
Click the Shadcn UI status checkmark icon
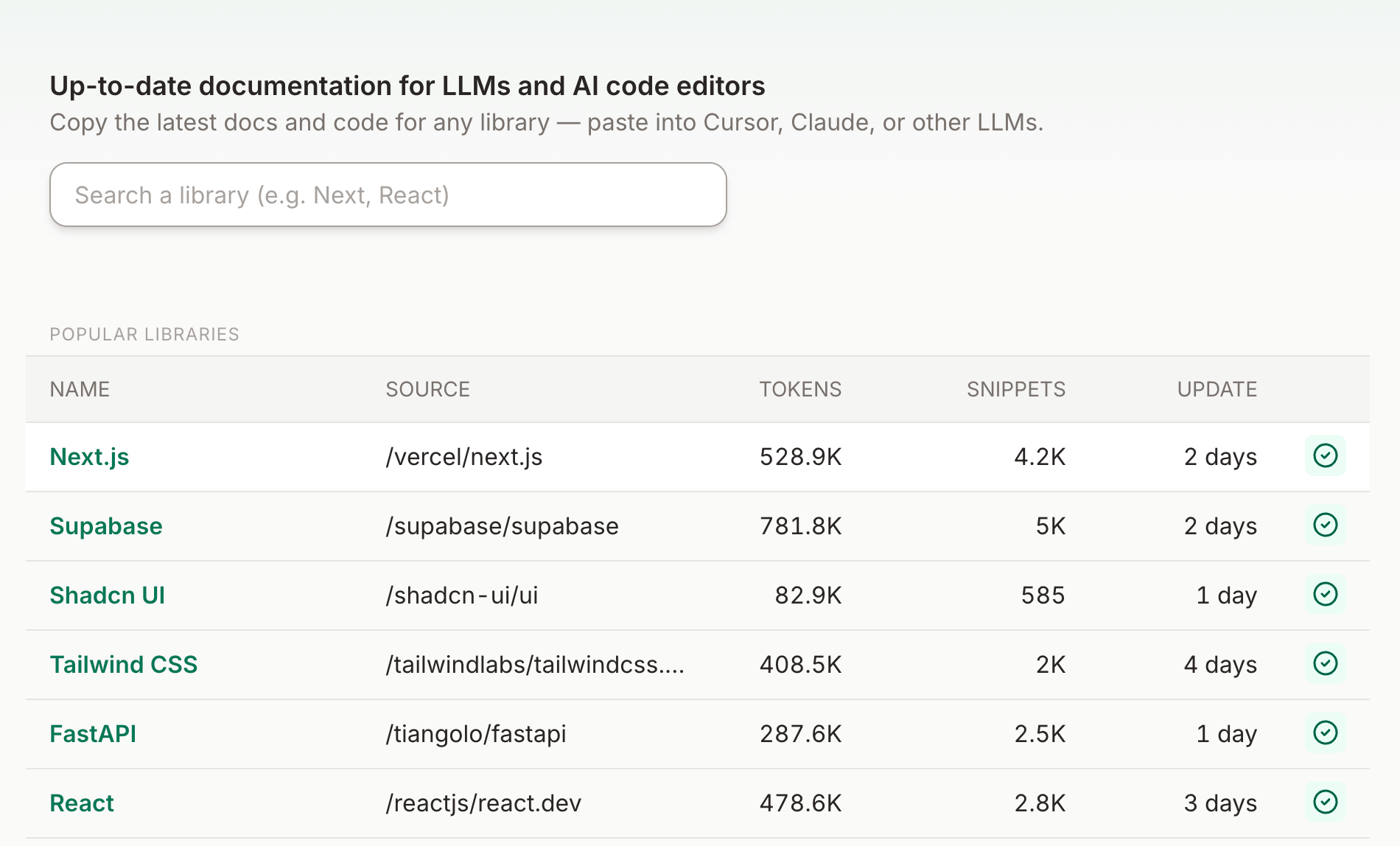click(1325, 595)
